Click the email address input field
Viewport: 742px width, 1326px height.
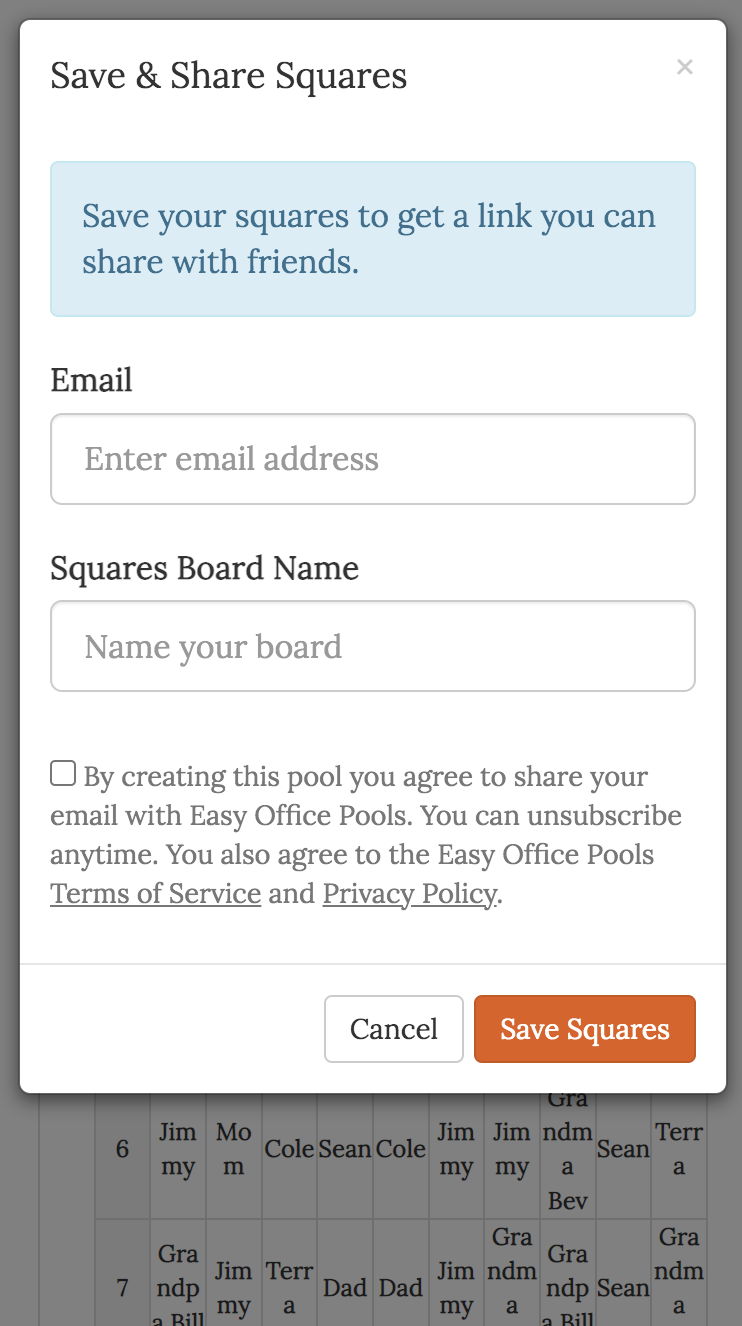click(373, 459)
